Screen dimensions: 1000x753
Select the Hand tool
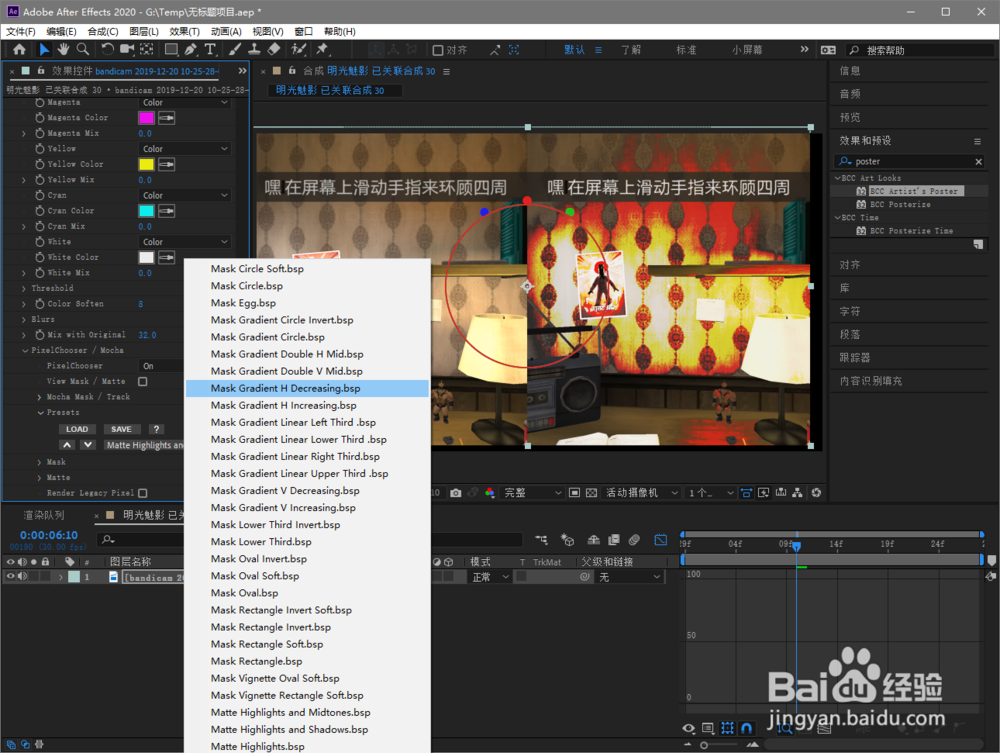pos(63,49)
